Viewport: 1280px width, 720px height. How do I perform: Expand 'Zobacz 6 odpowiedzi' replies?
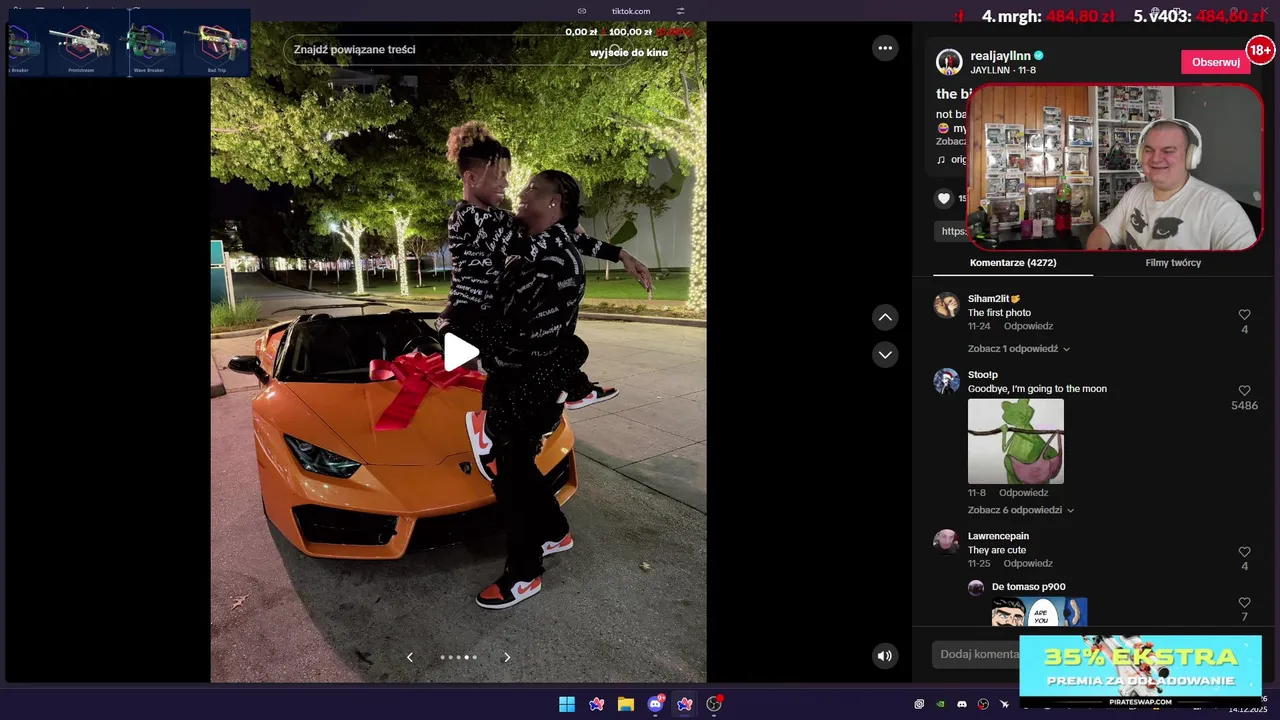(x=1021, y=510)
